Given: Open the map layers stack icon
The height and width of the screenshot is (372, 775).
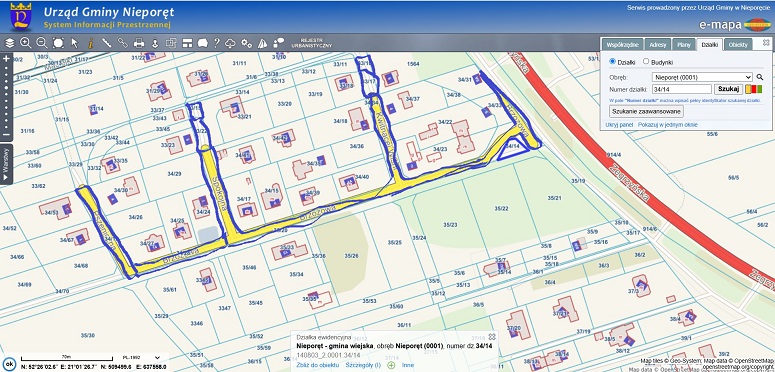Looking at the screenshot, I should 10,43.
